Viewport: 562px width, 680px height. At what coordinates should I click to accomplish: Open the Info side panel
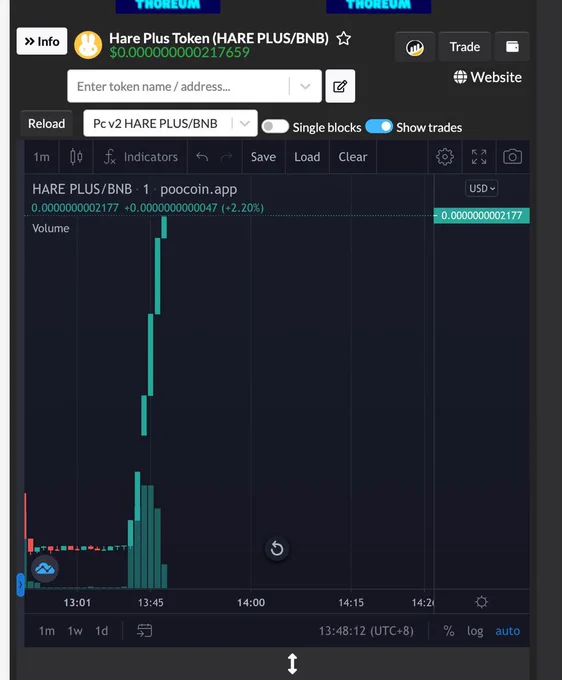pos(42,41)
